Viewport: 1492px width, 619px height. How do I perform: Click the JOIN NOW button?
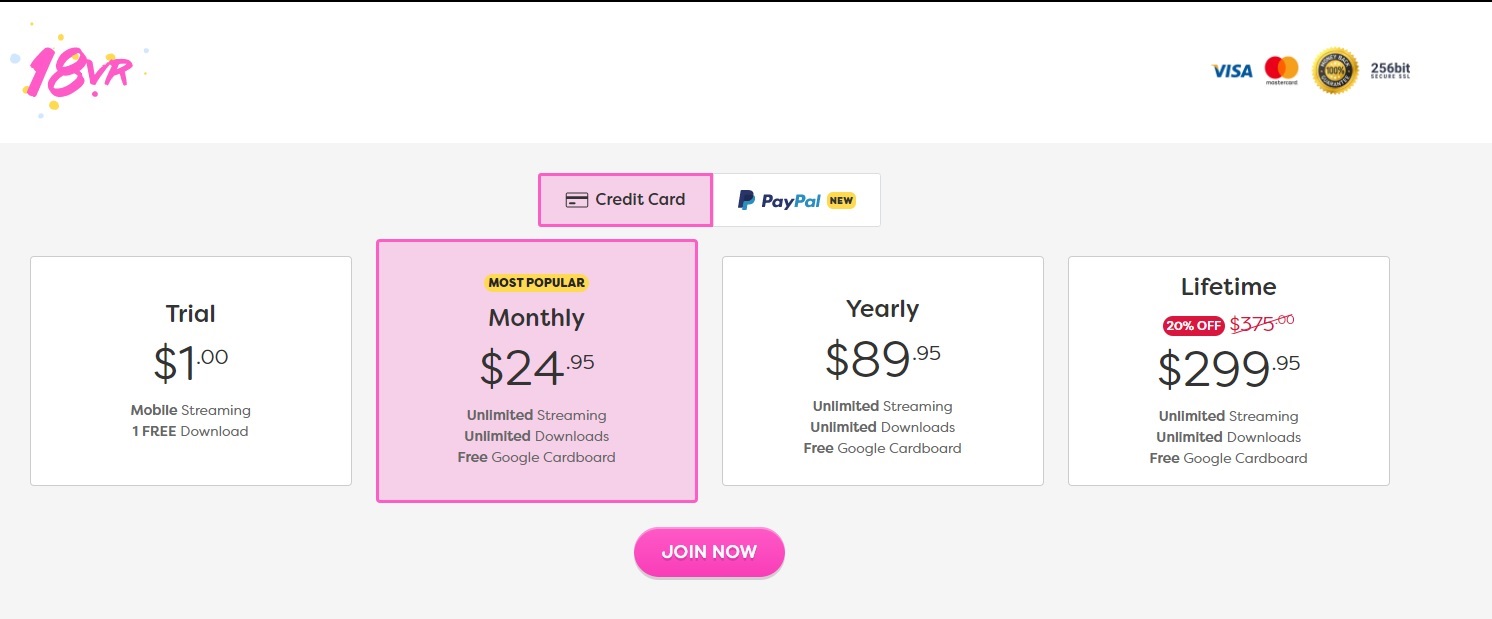point(709,552)
